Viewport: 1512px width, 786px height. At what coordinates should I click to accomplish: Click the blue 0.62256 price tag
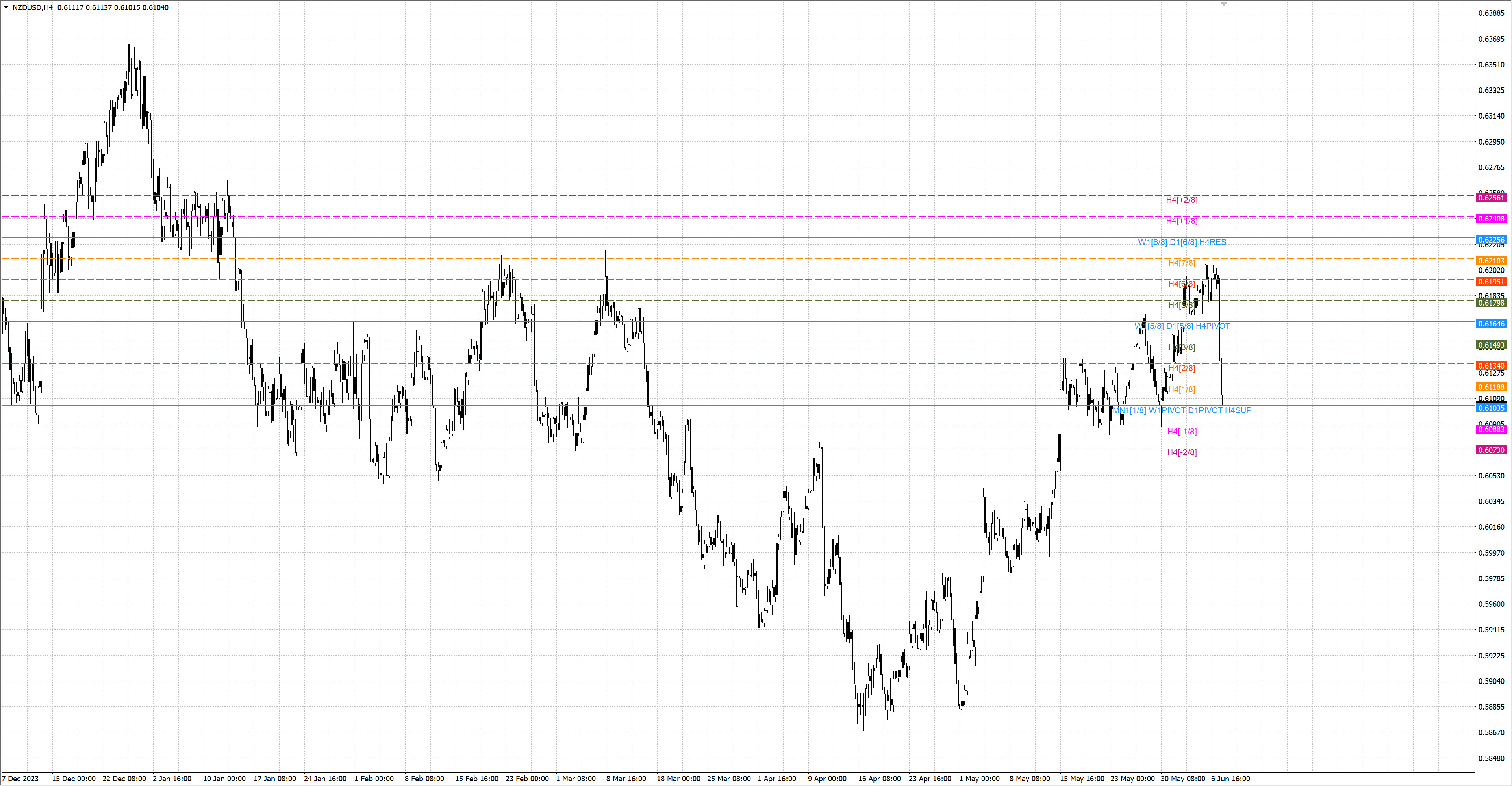(x=1491, y=239)
